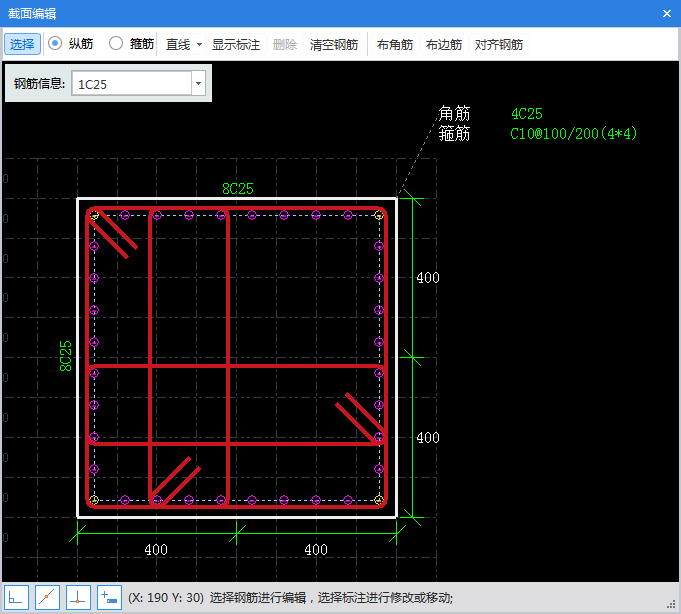Click 显示标注 in the toolbar
Image resolution: width=681 pixels, height=614 pixels.
tap(236, 44)
